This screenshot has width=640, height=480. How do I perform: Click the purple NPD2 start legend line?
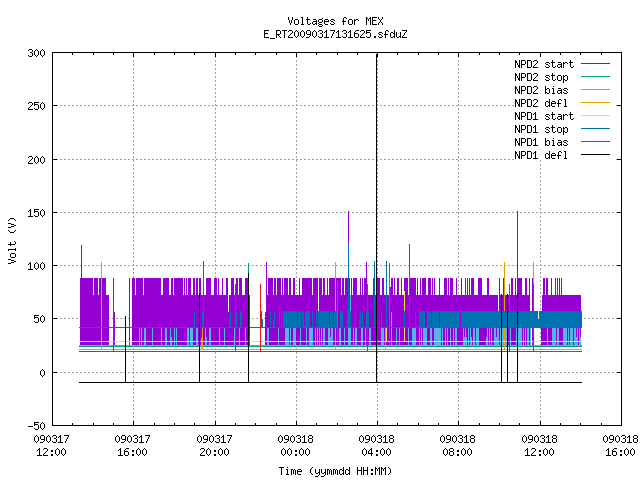(x=596, y=64)
